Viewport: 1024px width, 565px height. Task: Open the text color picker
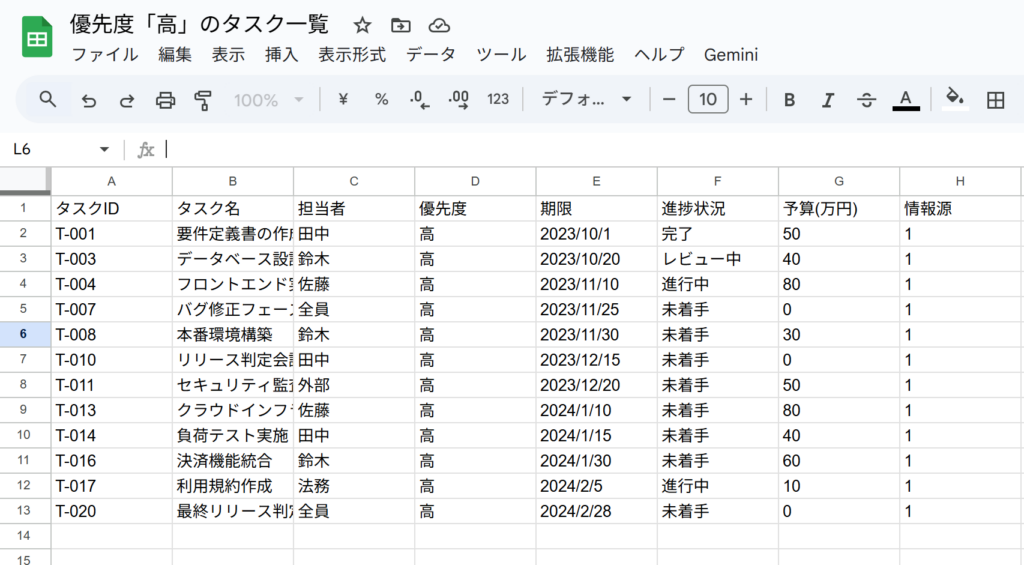click(905, 99)
